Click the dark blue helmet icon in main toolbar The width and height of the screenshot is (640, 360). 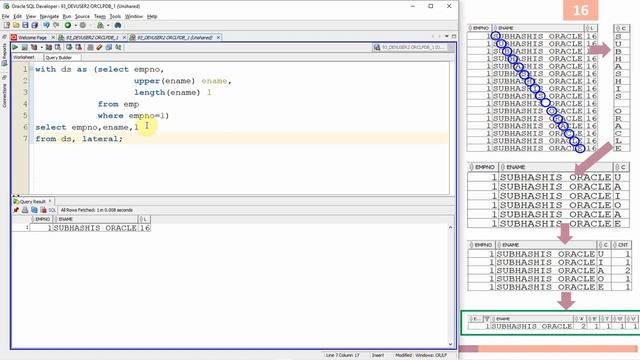tap(118, 25)
